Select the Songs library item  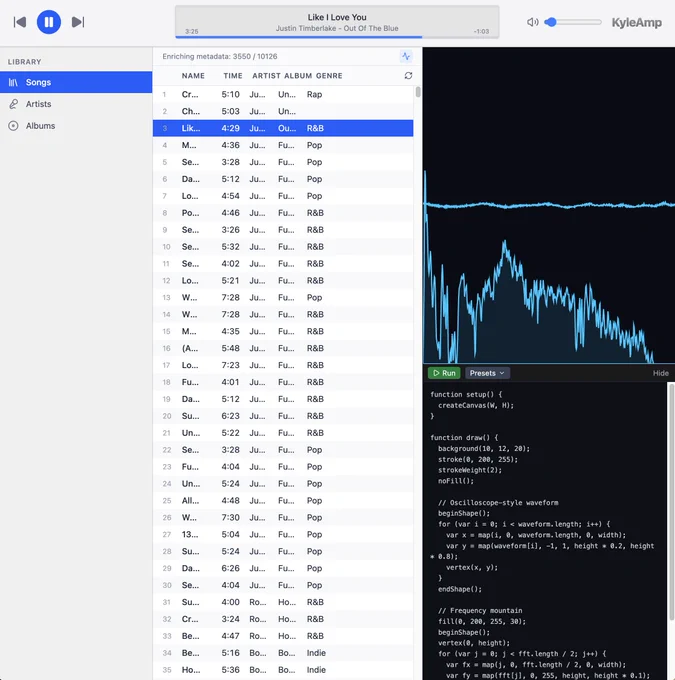click(x=76, y=82)
